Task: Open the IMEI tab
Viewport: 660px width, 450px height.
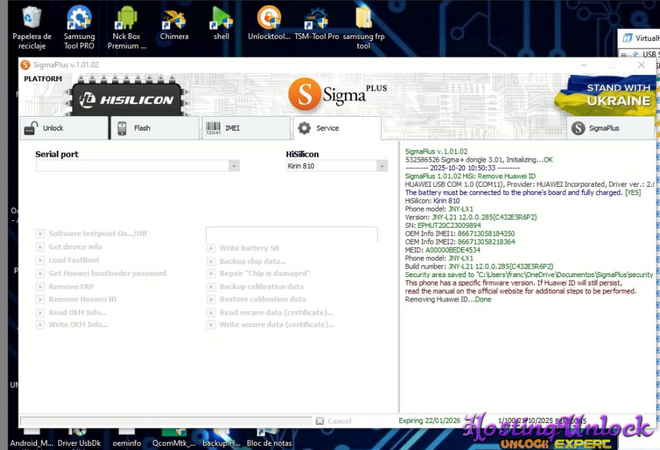Action: [x=244, y=128]
